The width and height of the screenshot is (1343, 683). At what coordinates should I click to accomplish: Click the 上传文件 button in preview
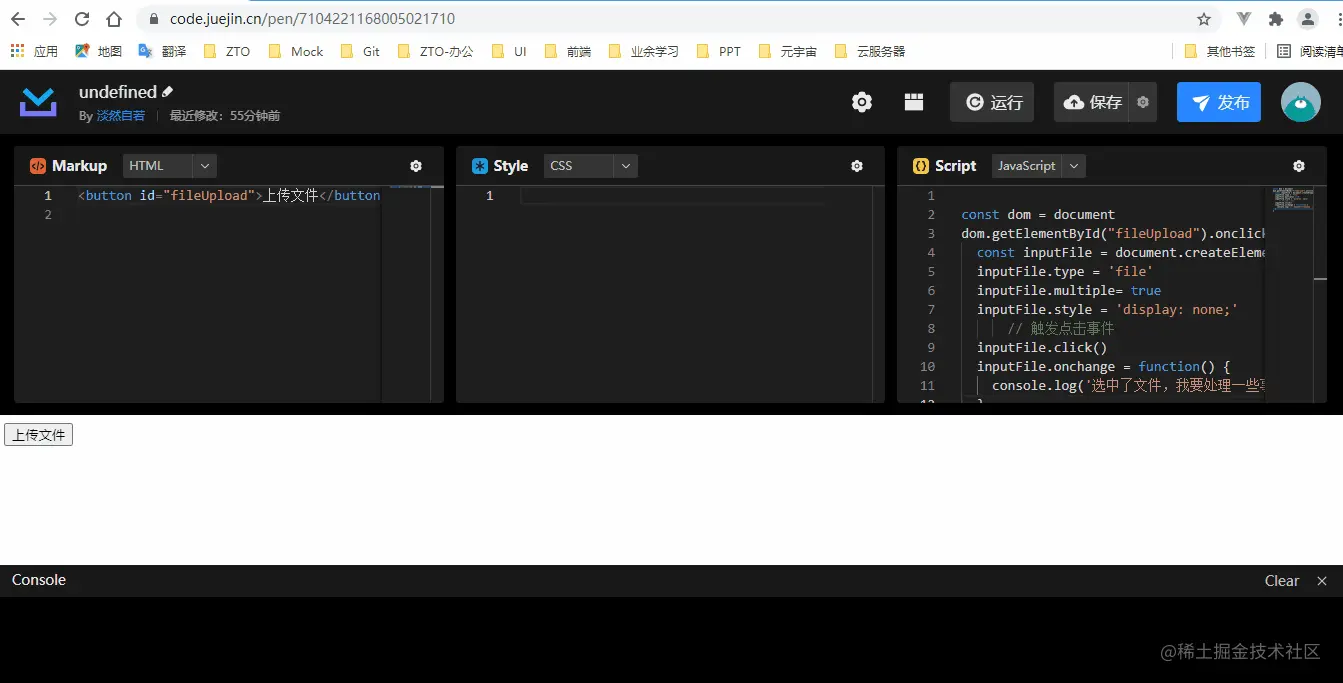38,434
